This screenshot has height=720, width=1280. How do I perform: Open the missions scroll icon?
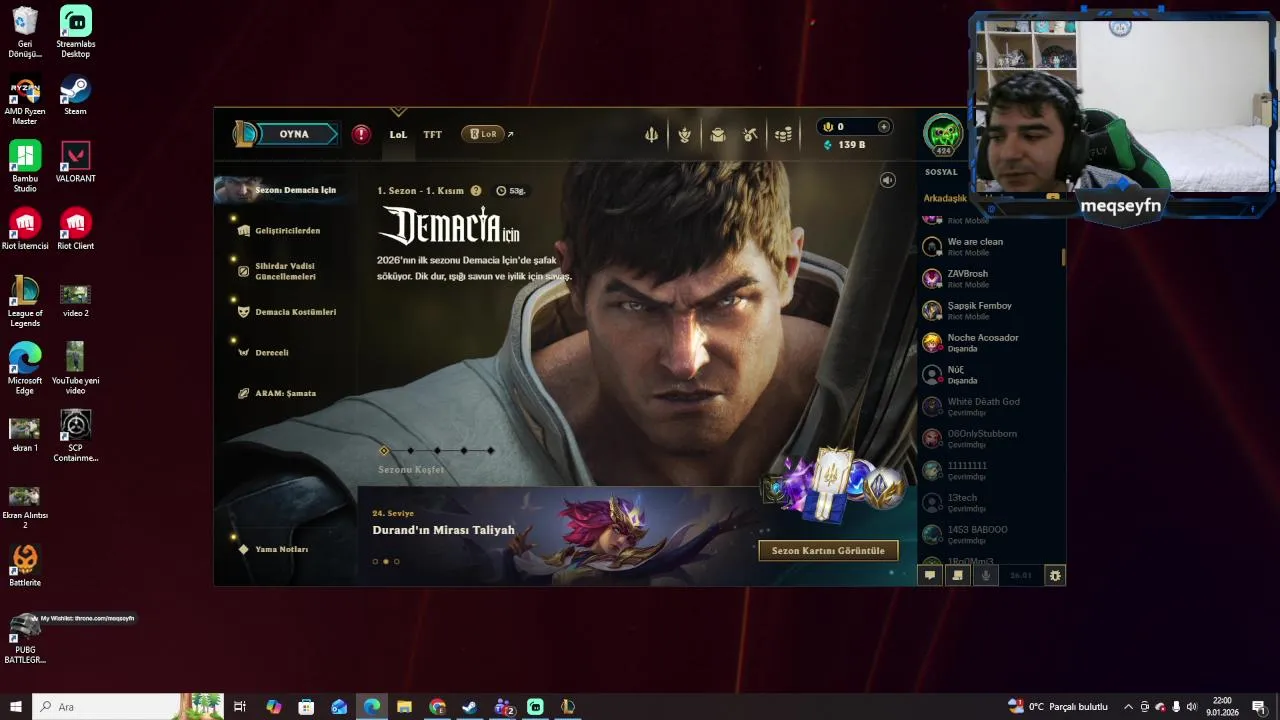coord(958,575)
